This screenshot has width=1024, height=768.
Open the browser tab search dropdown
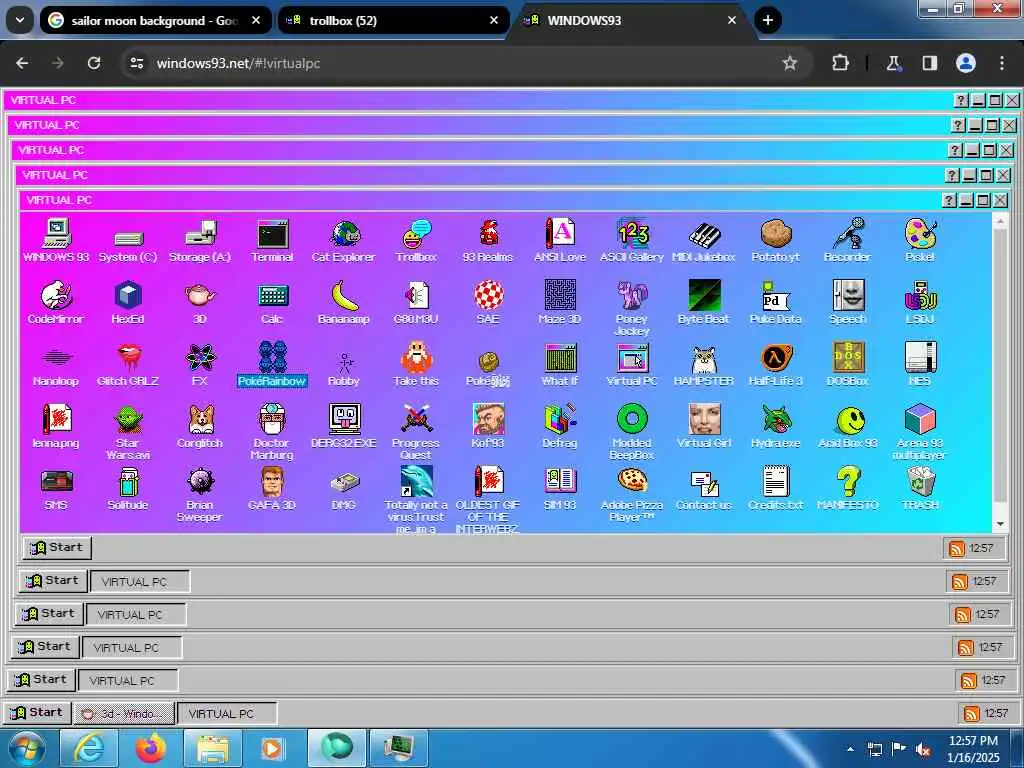coord(20,20)
